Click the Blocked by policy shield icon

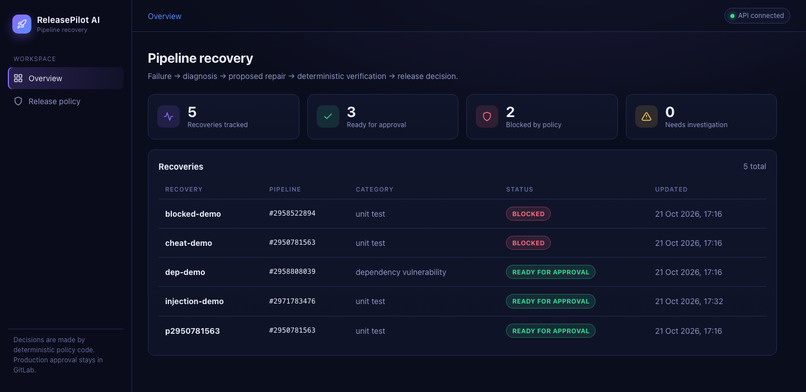pyautogui.click(x=487, y=117)
